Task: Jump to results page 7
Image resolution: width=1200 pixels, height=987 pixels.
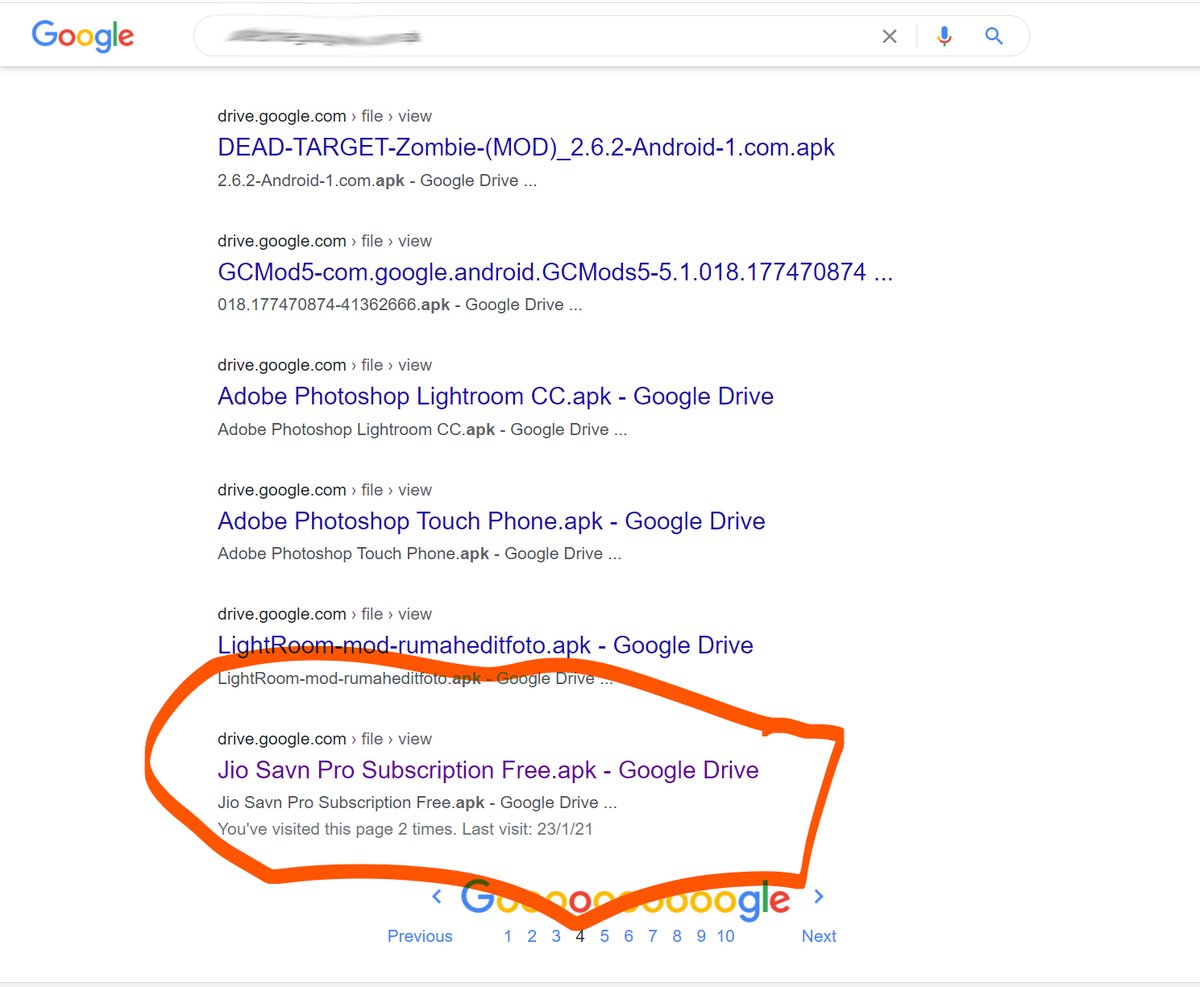Action: [x=653, y=936]
